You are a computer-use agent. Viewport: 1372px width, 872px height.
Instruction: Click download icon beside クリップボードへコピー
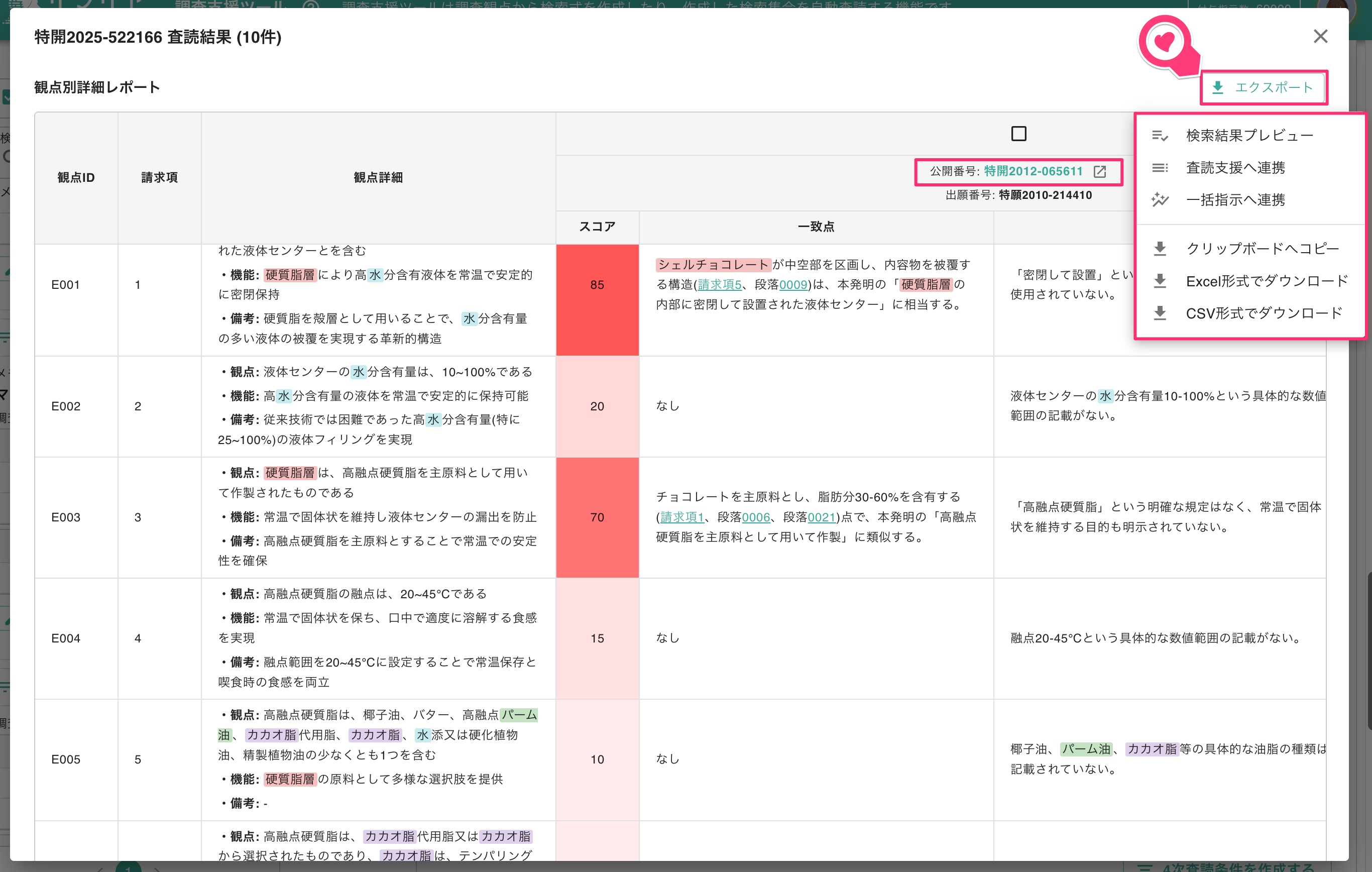(1160, 249)
